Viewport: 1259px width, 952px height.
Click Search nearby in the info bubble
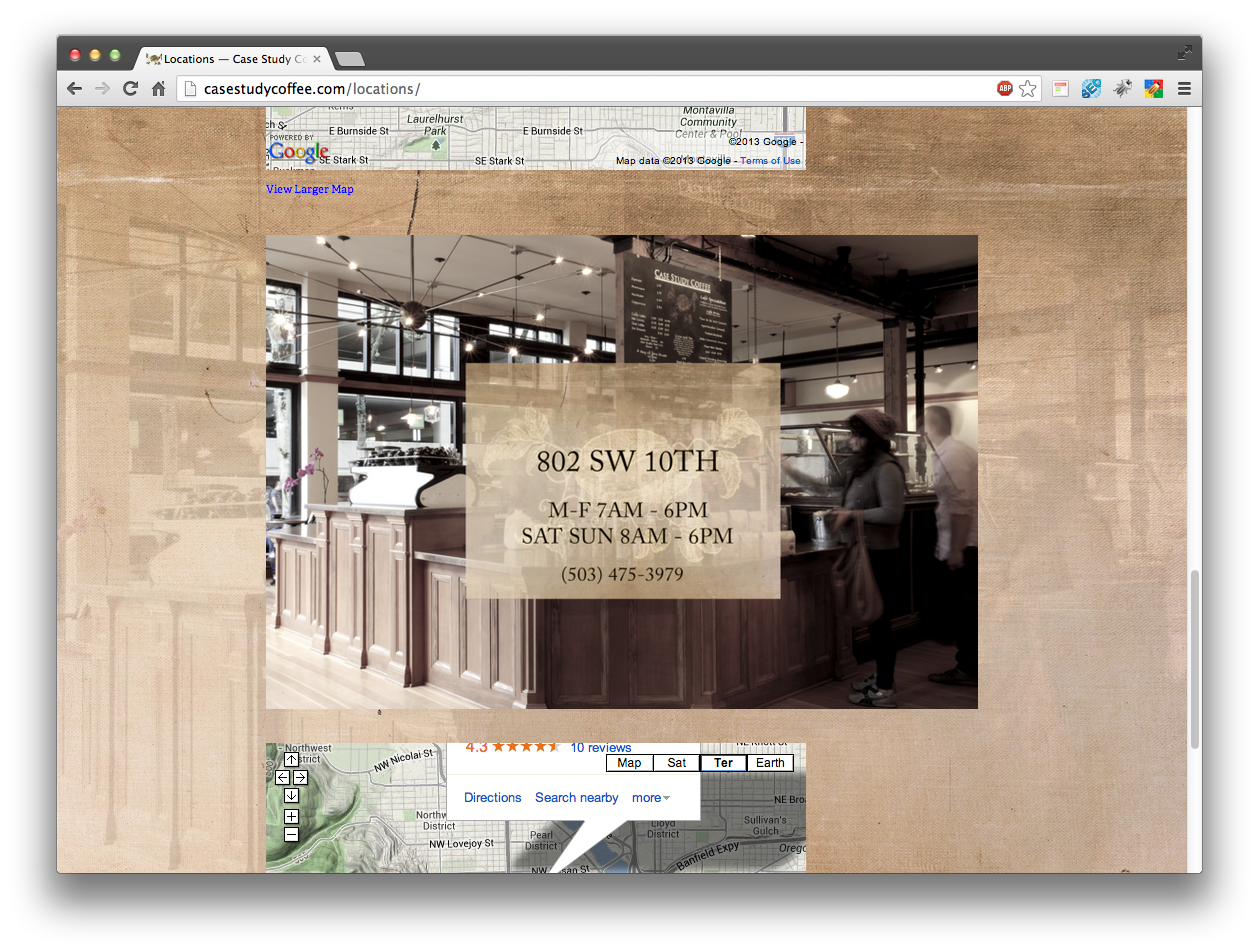577,798
